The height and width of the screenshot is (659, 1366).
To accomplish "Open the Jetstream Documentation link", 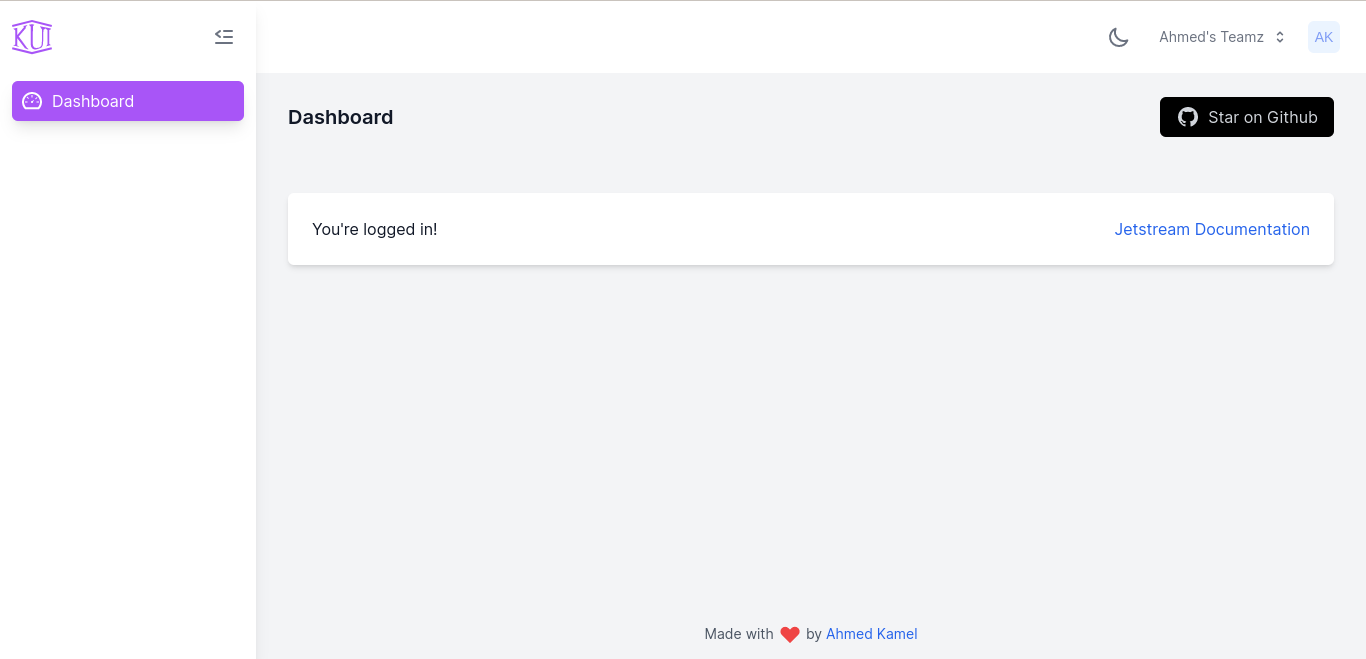I will (x=1212, y=229).
